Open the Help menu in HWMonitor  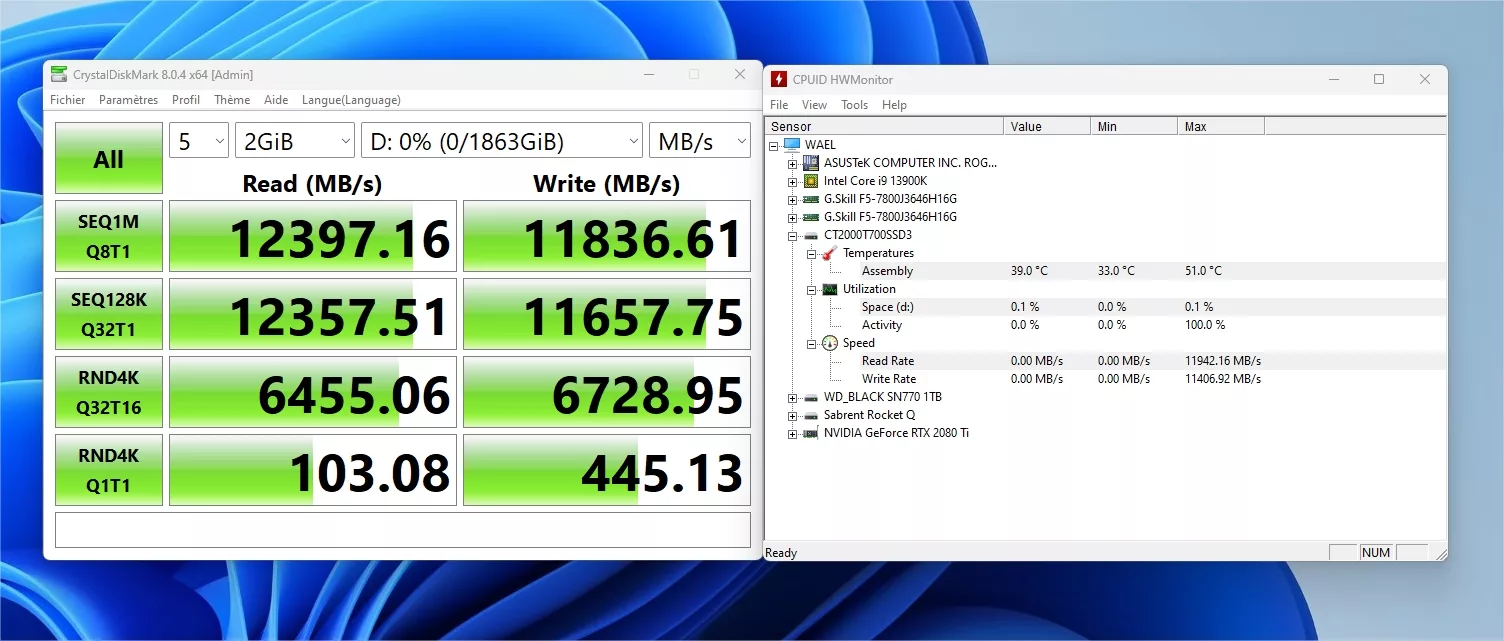click(895, 105)
